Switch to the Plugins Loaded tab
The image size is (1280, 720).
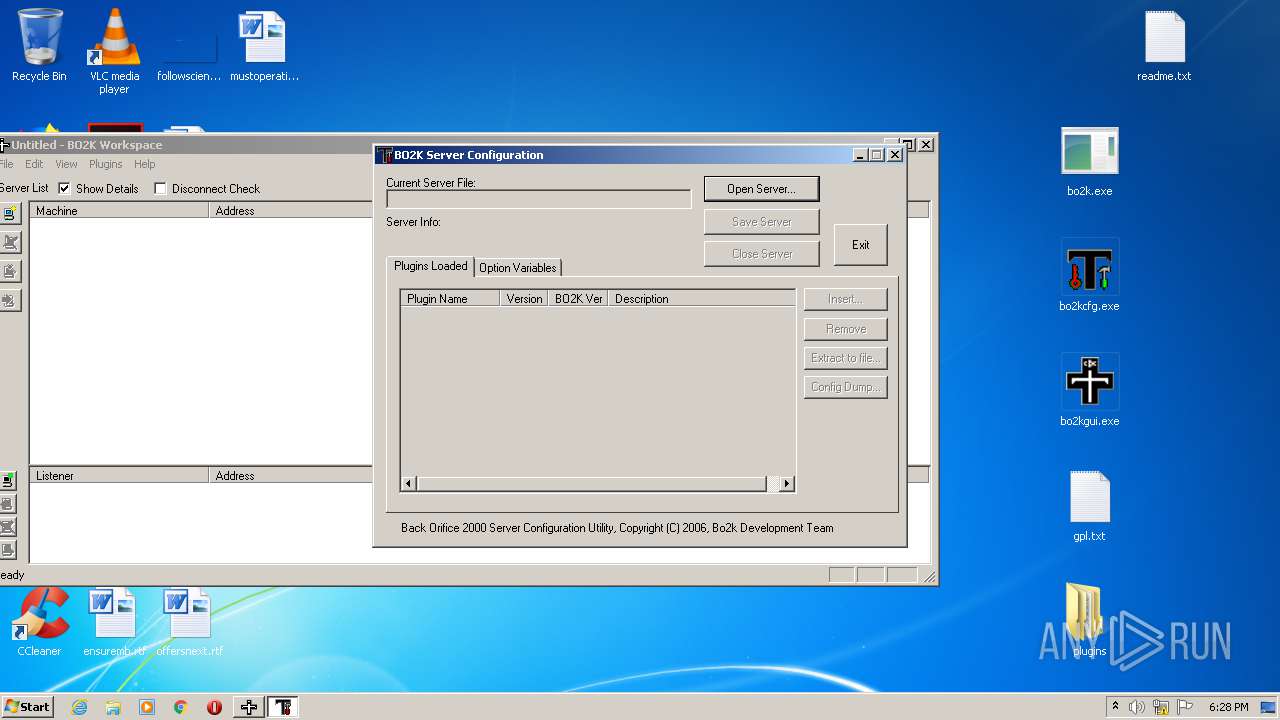(x=430, y=266)
